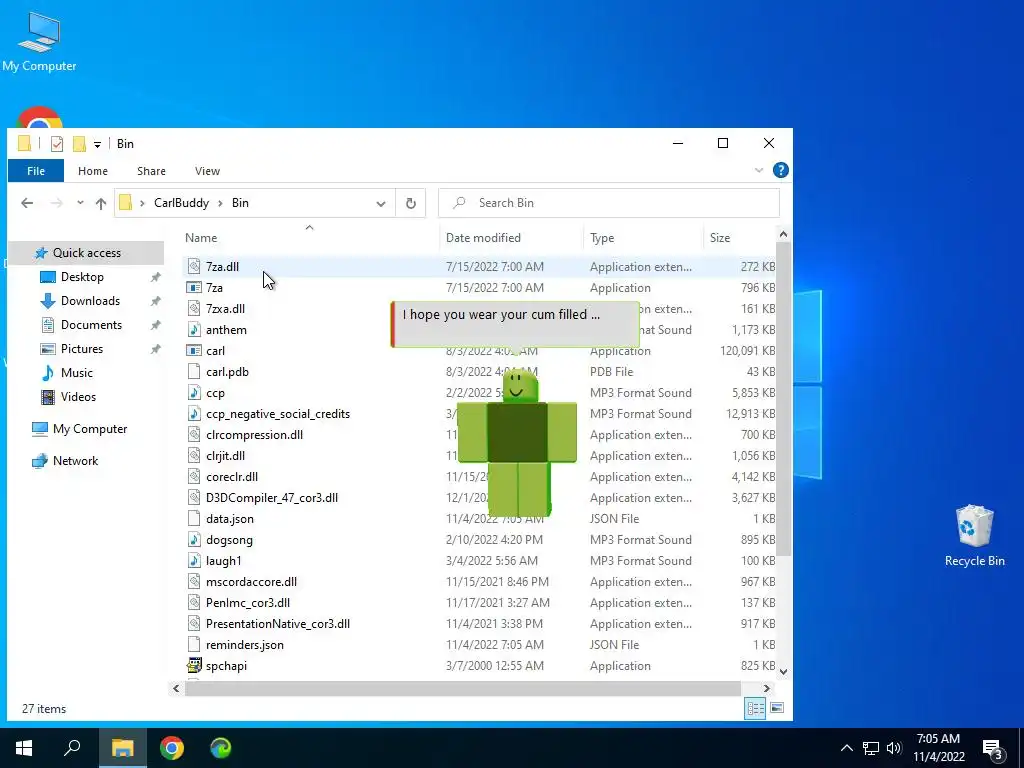Expand the ribbon with chevron arrow

[759, 170]
